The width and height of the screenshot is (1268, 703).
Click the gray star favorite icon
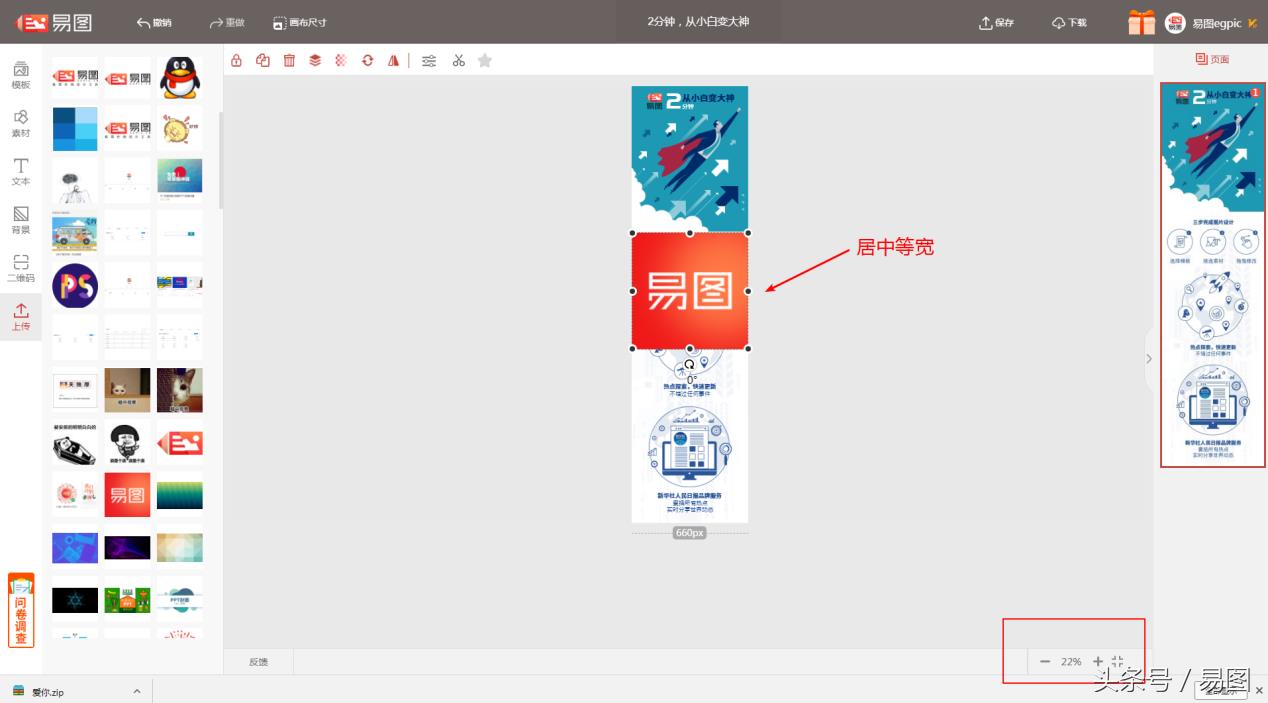point(485,61)
